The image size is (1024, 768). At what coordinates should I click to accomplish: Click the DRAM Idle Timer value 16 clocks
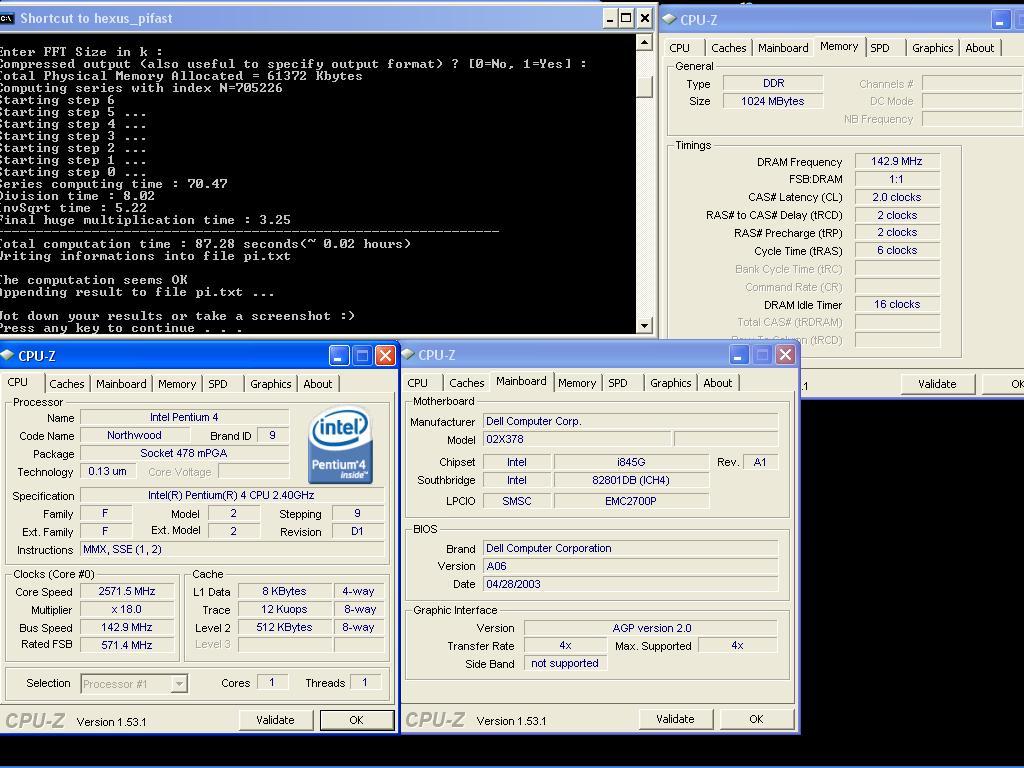point(897,304)
